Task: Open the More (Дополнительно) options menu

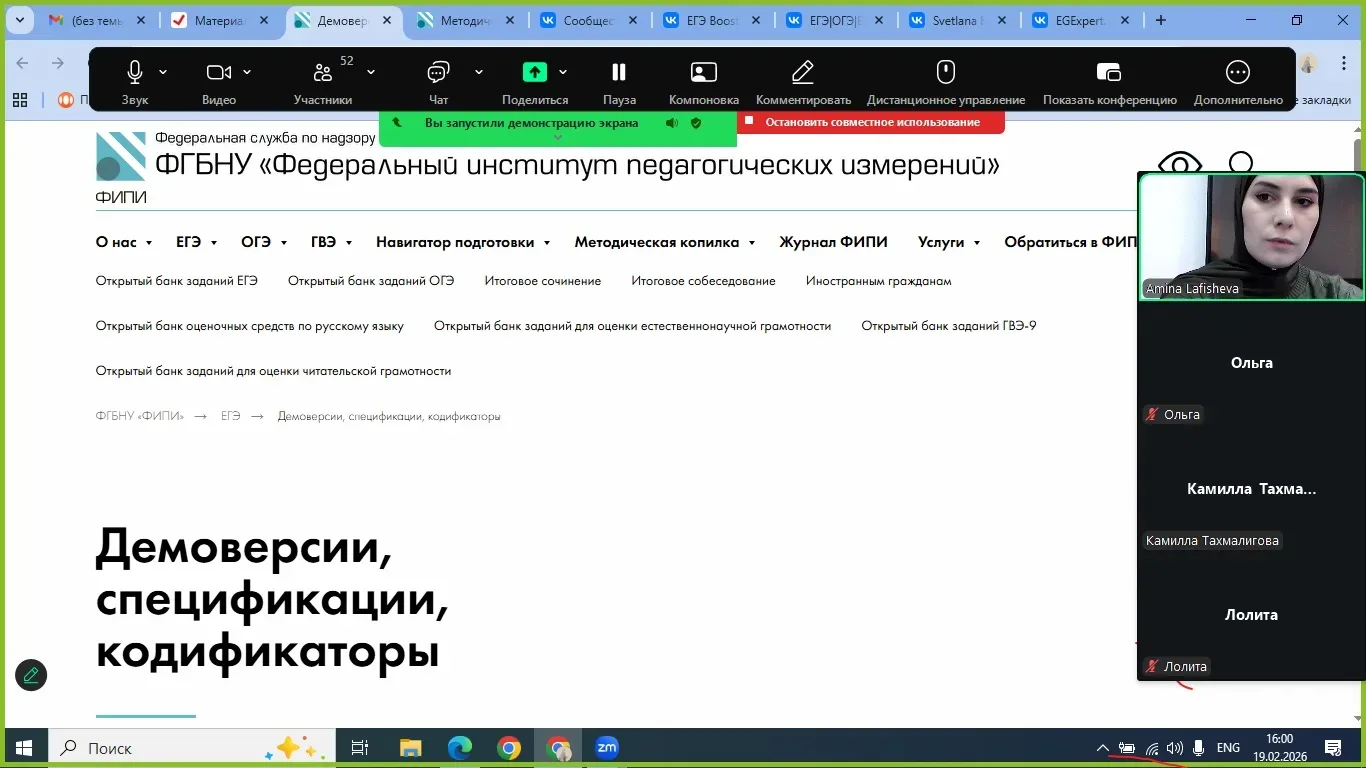Action: pos(1237,73)
